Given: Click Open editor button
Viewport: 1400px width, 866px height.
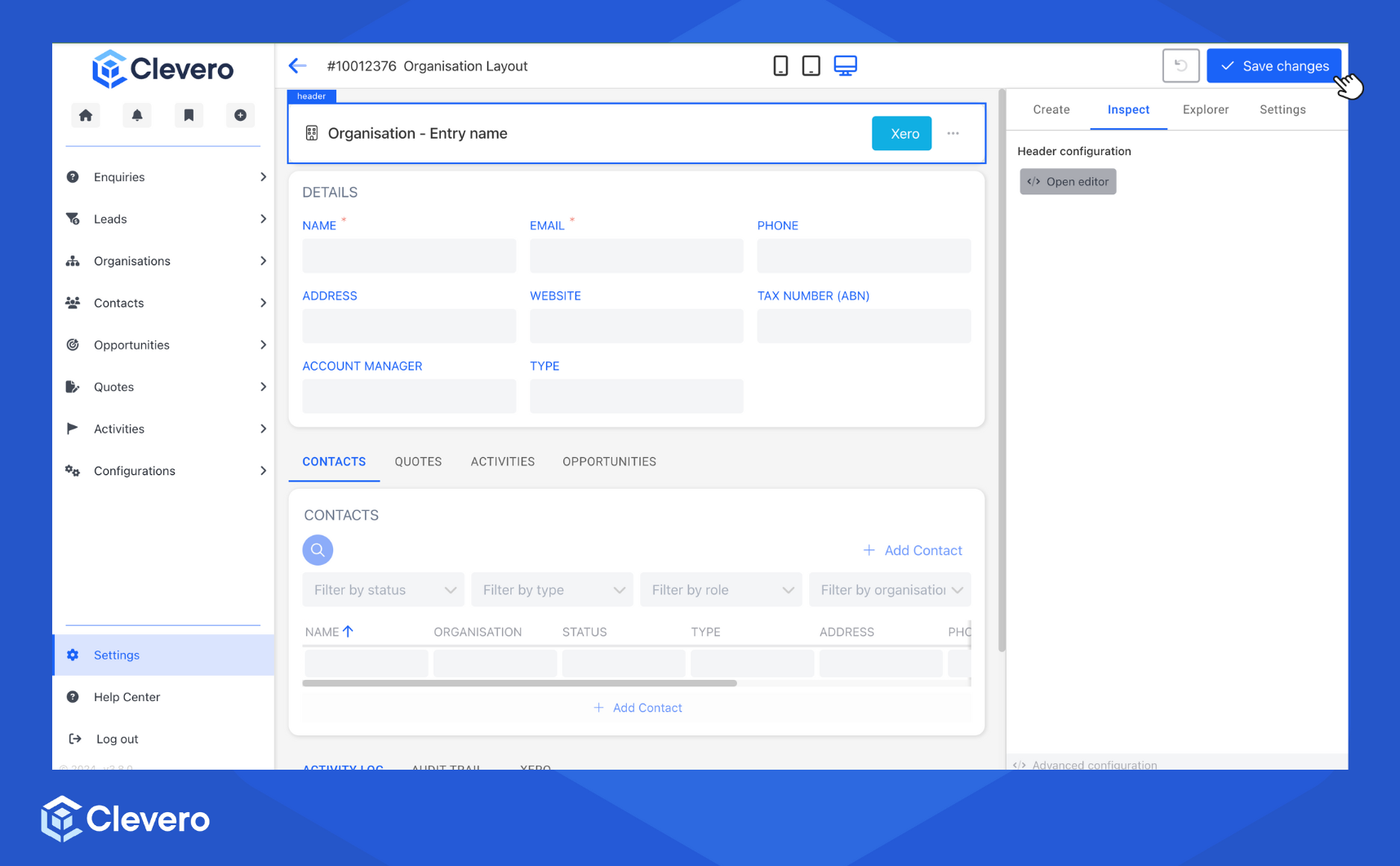Looking at the screenshot, I should 1068,181.
